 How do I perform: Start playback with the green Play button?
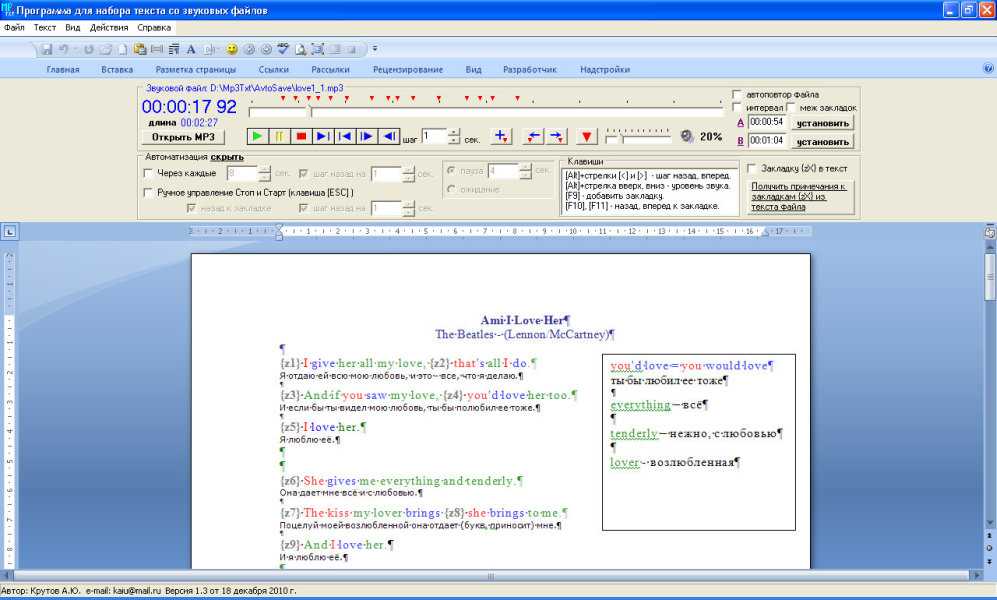click(257, 136)
